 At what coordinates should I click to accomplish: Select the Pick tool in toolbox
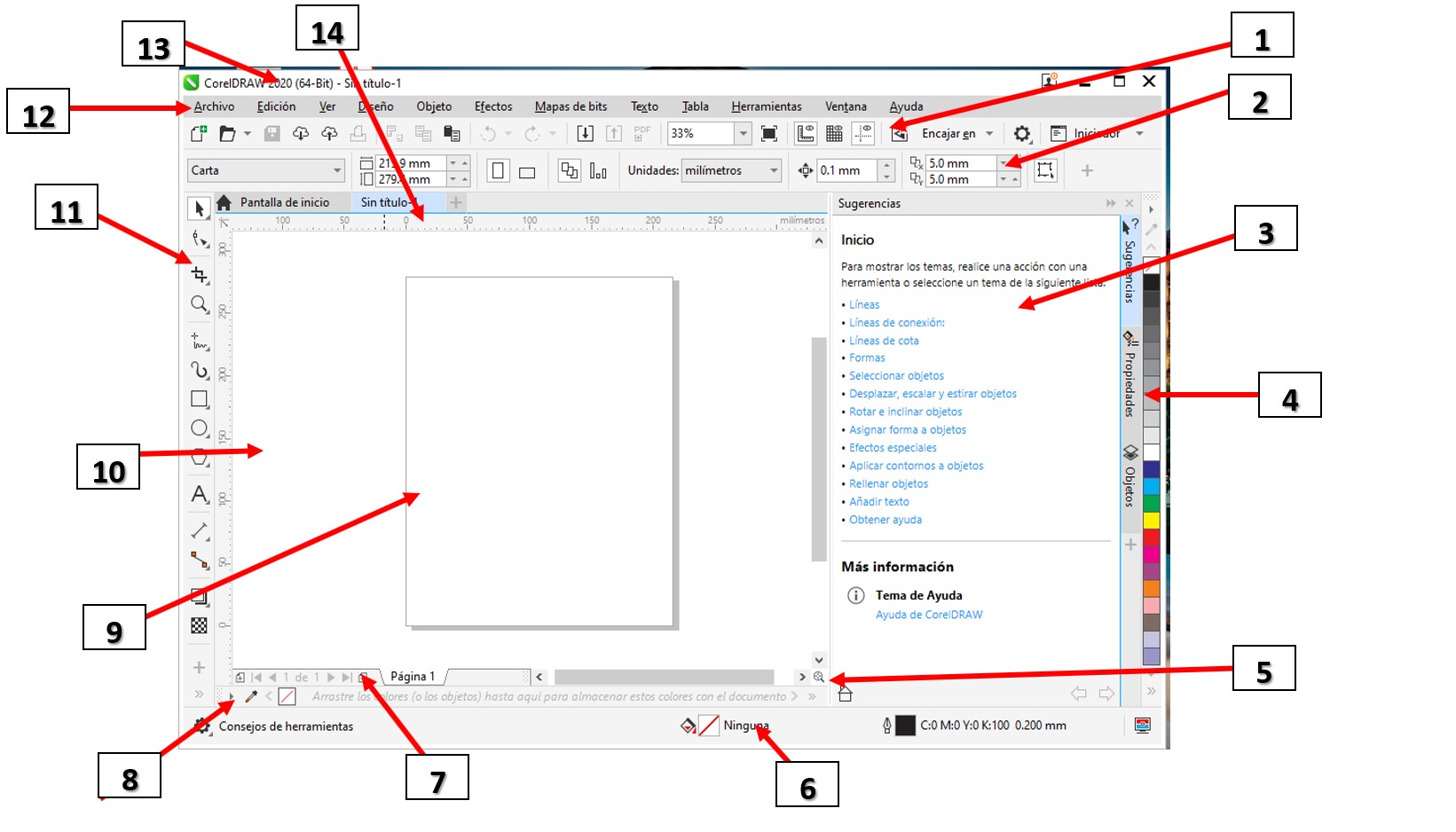pos(200,208)
